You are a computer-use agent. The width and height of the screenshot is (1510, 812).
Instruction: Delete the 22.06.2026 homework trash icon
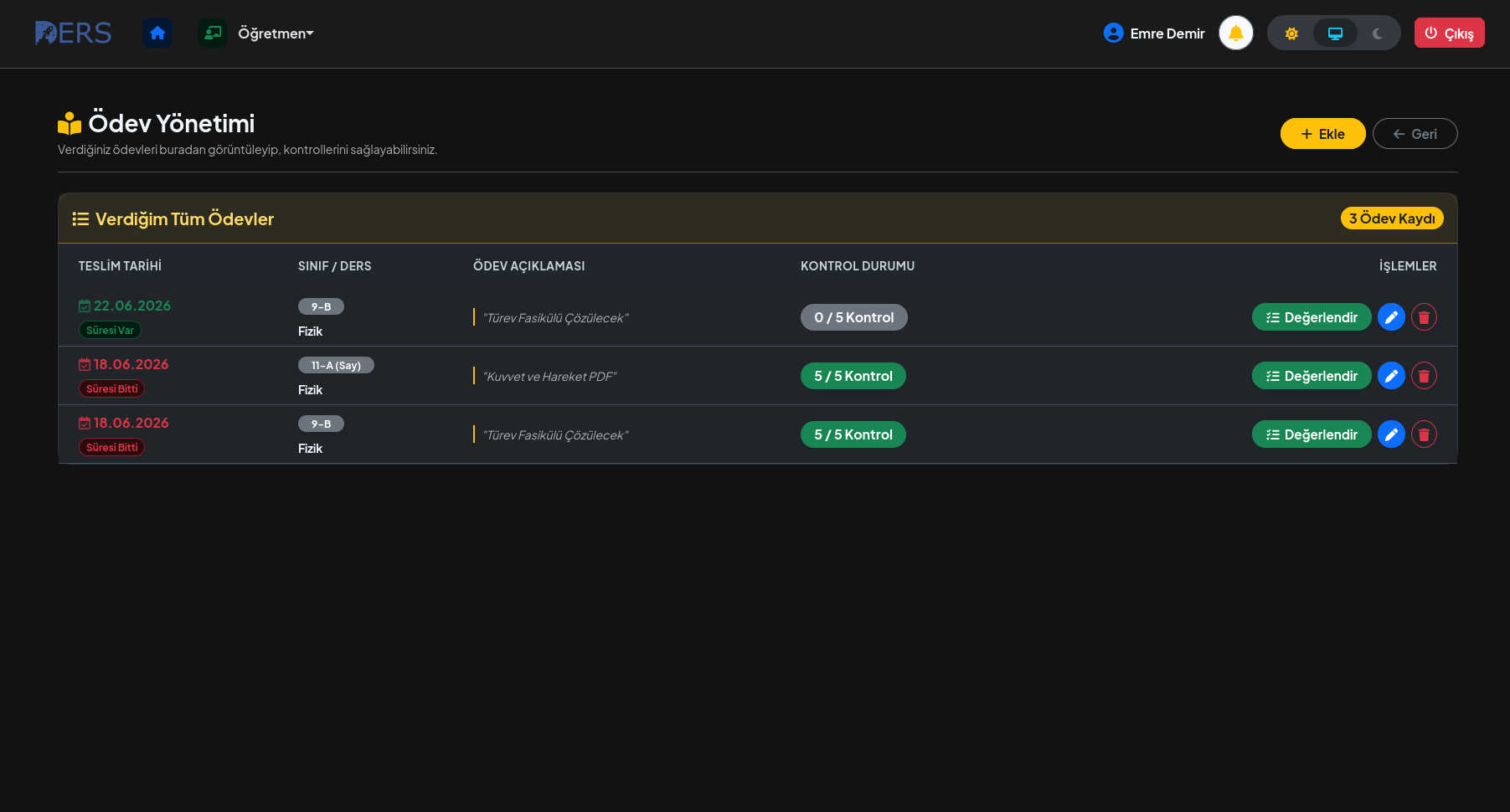pyautogui.click(x=1424, y=317)
